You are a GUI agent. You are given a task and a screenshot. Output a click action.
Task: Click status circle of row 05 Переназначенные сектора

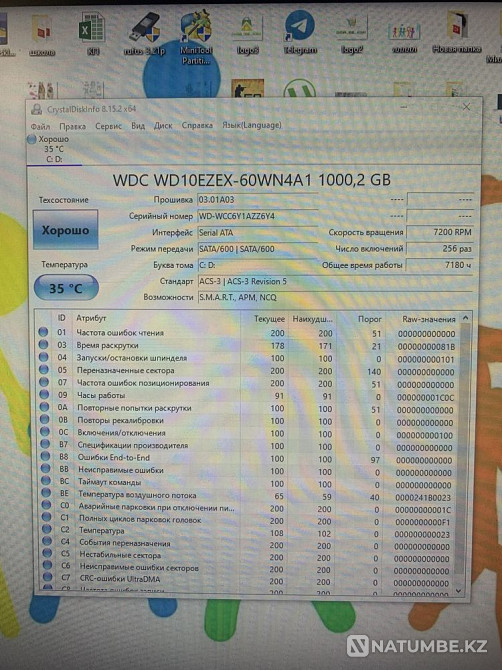(44, 369)
